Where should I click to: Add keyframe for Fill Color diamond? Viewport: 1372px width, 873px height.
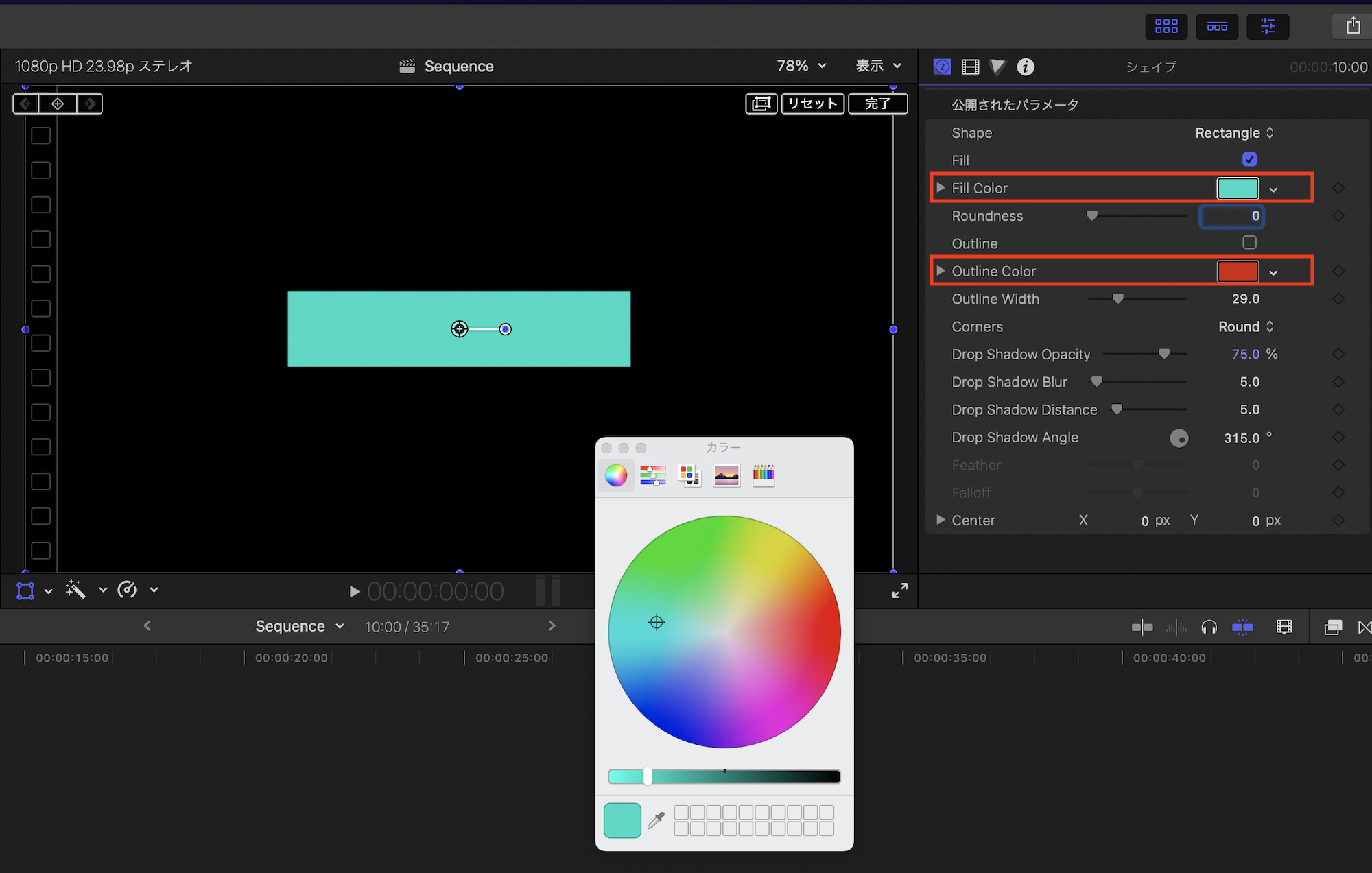(1338, 188)
